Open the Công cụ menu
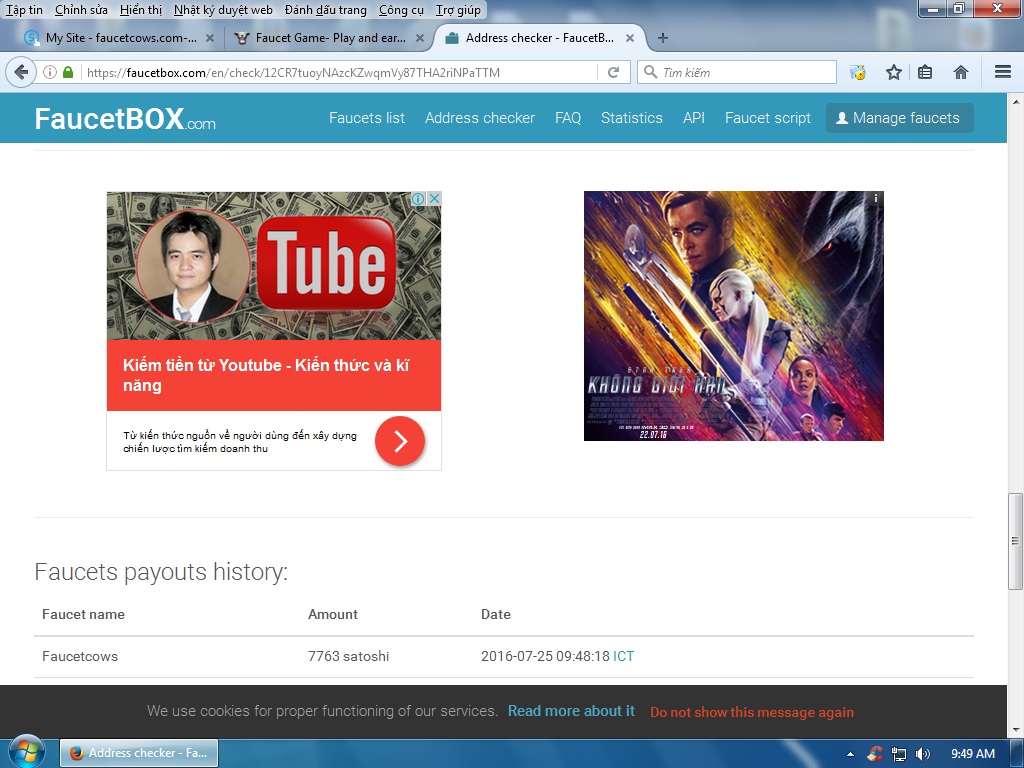This screenshot has height=768, width=1024. click(x=401, y=10)
